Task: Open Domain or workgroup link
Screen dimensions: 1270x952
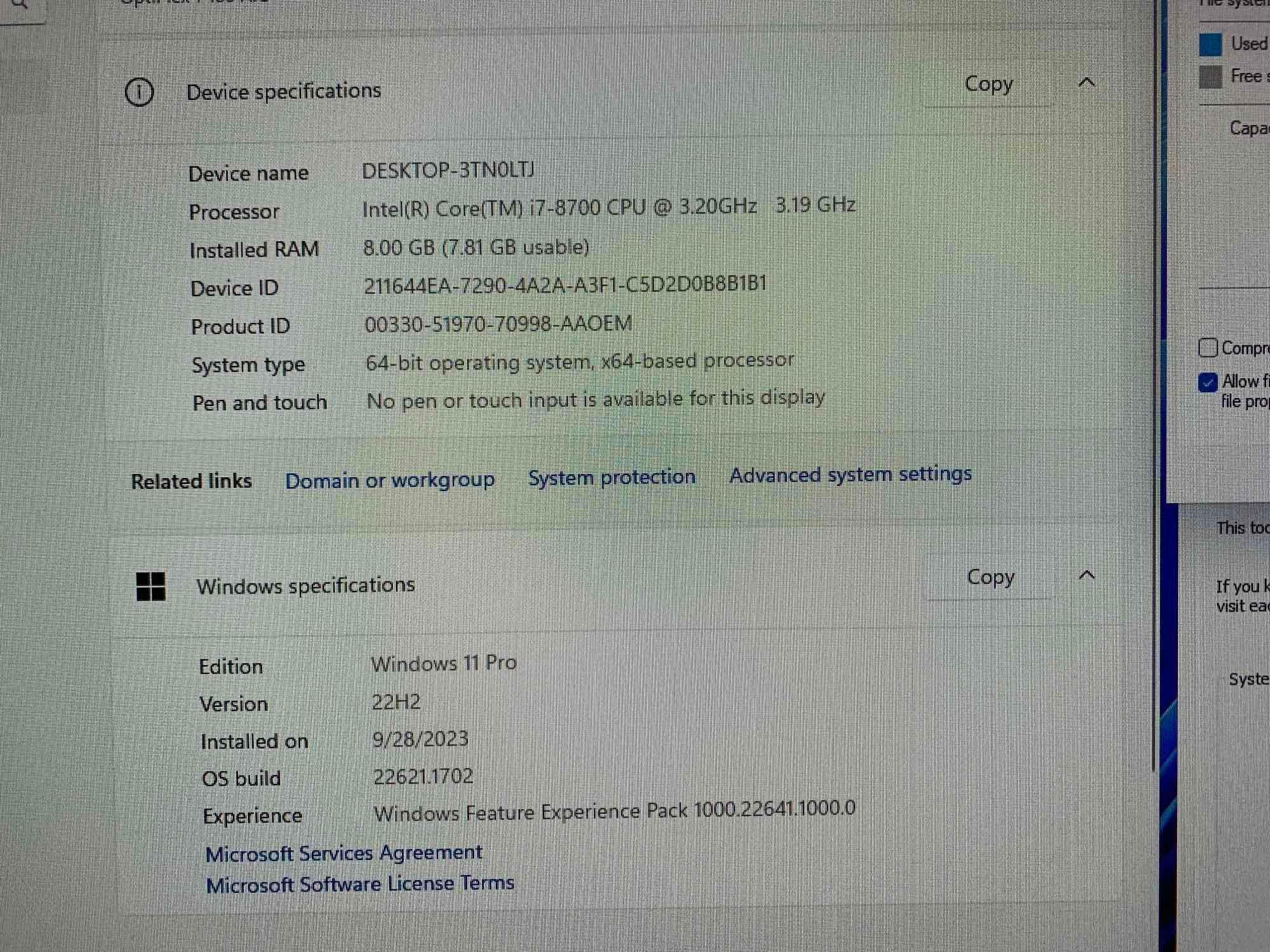Action: click(390, 480)
